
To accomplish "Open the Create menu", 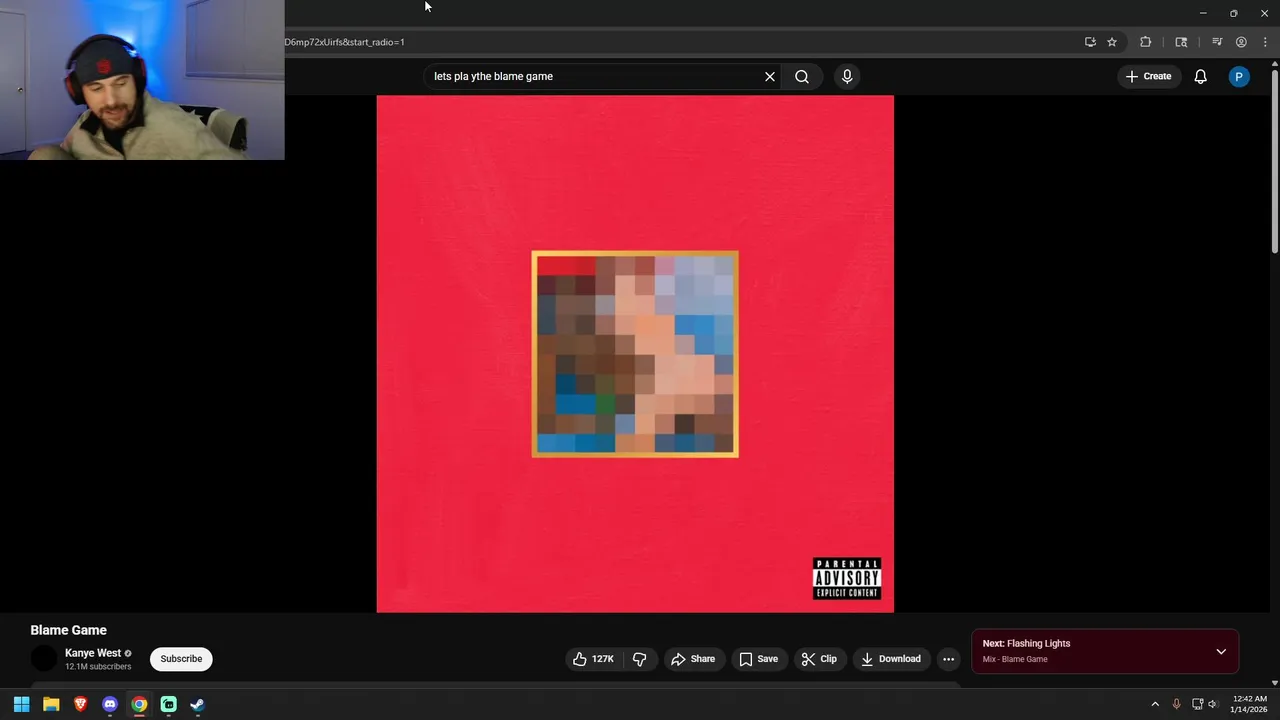I will coord(1148,76).
